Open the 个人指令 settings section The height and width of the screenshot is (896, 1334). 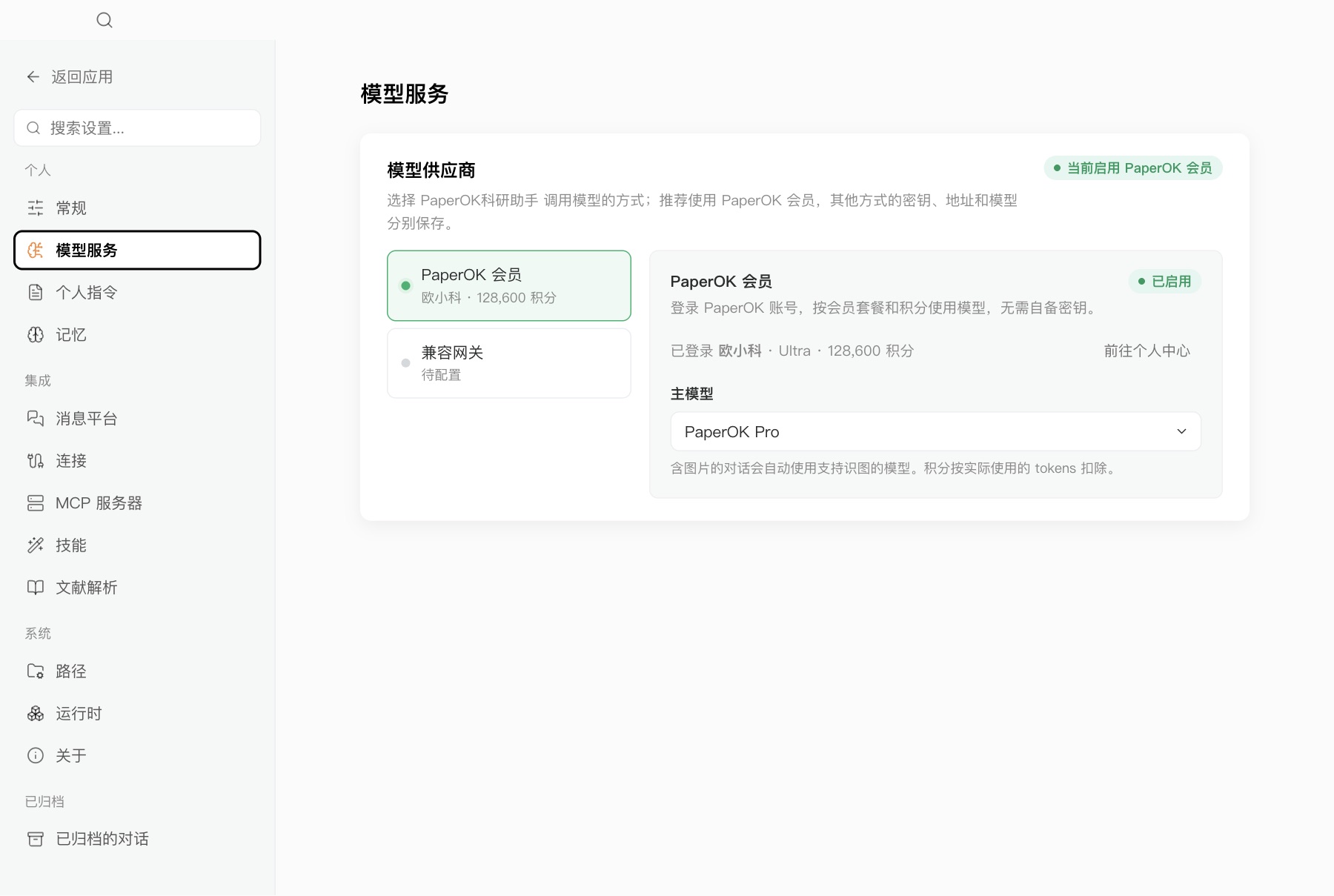137,293
